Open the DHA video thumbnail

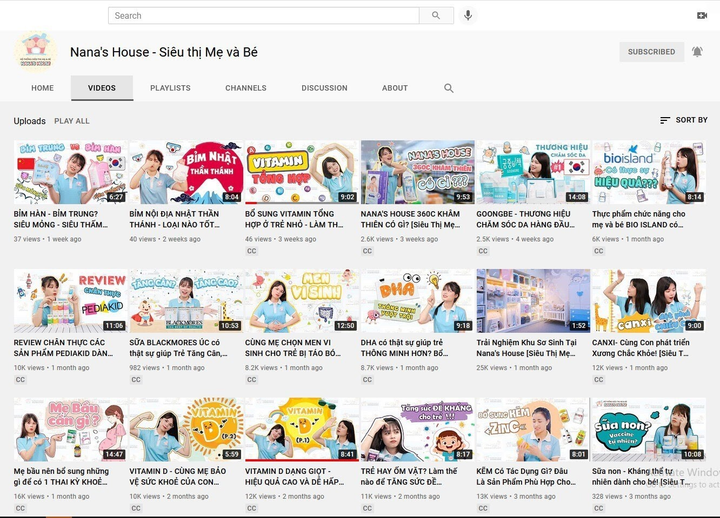pos(417,301)
